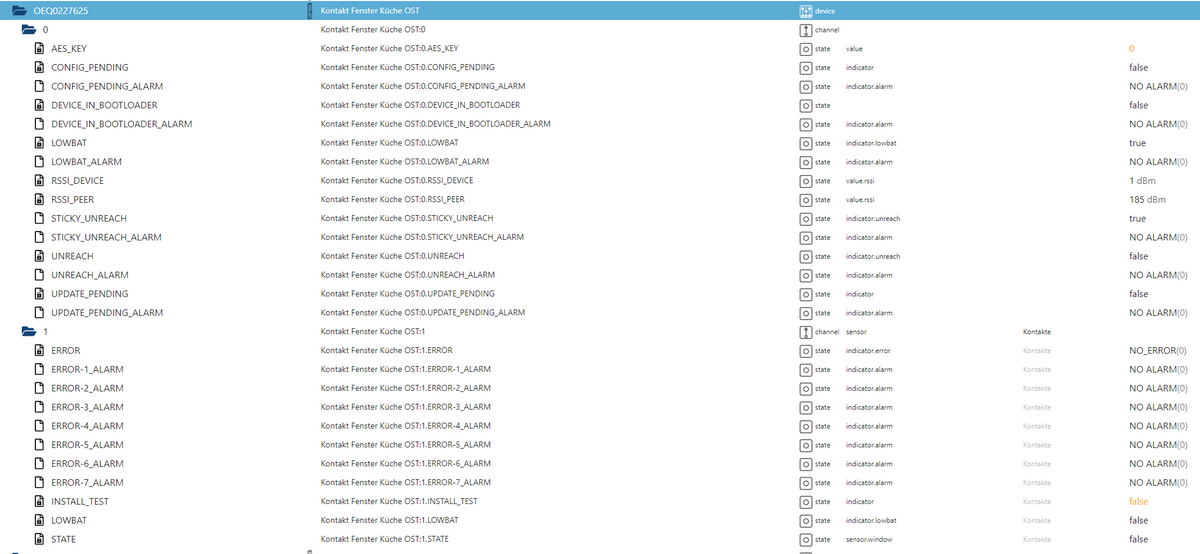Viewport: 1200px width, 554px height.
Task: Click the UNREACH file icon
Action: point(40,256)
